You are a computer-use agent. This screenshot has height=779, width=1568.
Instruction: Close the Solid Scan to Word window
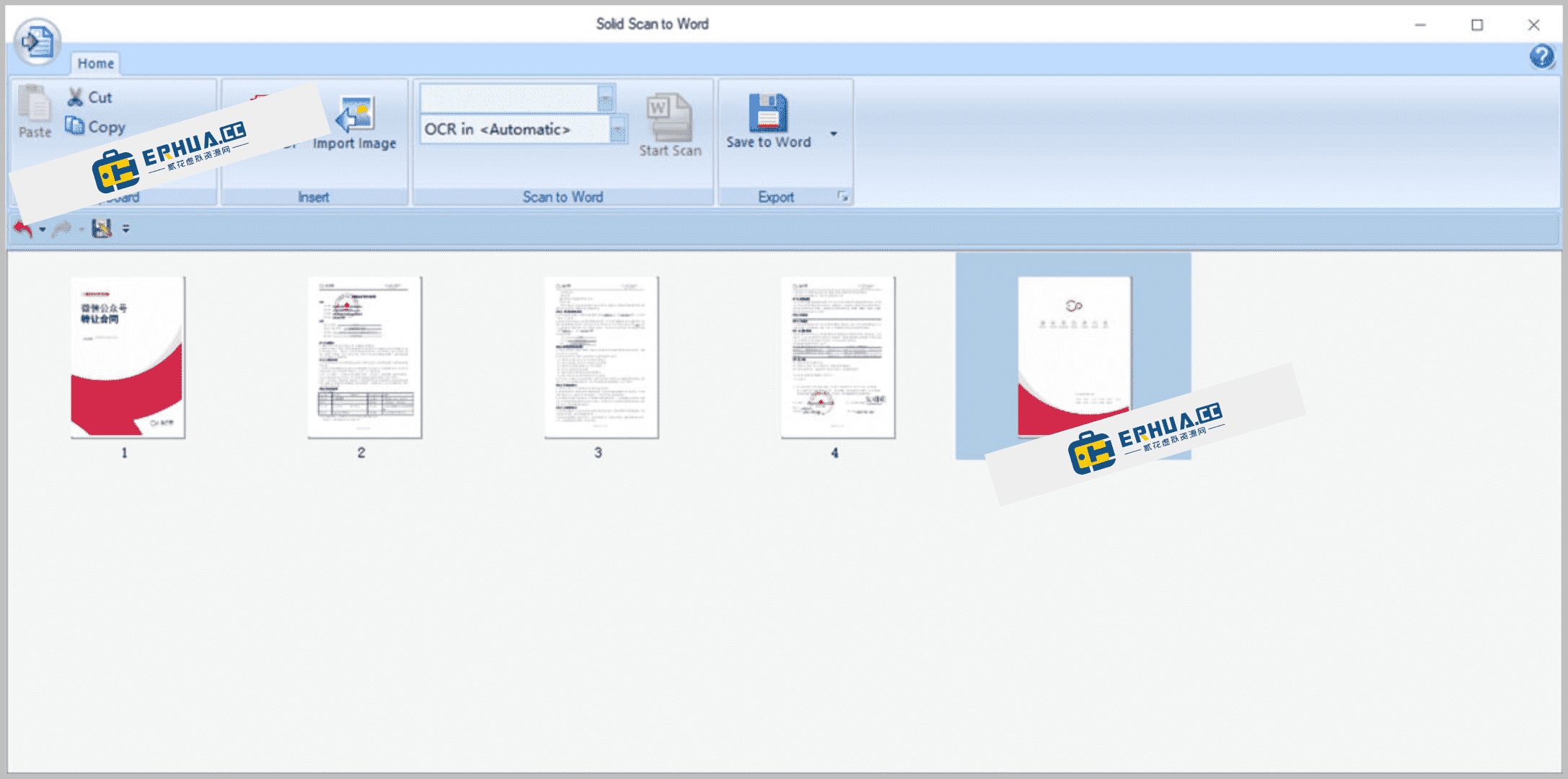(x=1534, y=25)
